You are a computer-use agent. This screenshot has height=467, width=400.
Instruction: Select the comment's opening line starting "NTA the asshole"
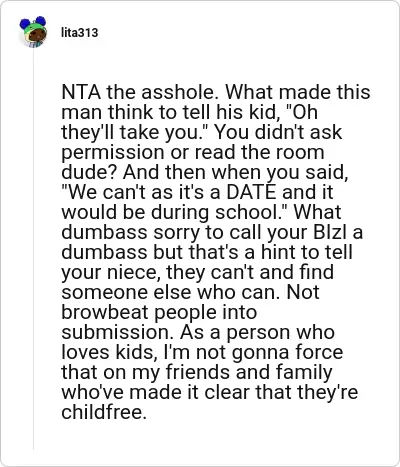(216, 92)
